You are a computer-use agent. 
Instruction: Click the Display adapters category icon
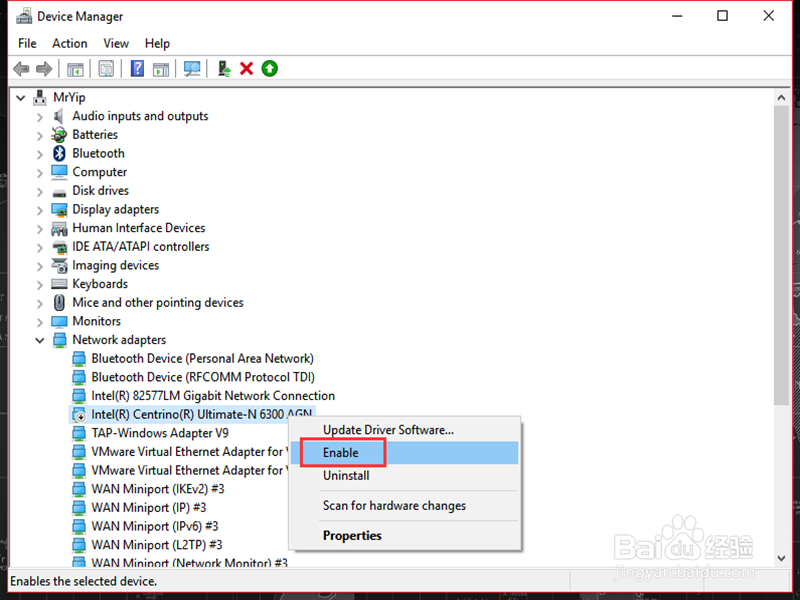[x=59, y=209]
